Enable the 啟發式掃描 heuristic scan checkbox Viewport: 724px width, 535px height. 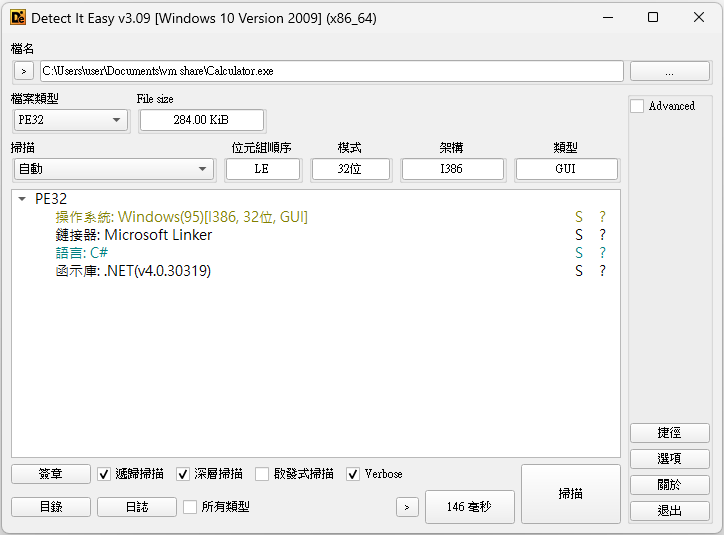tap(262, 474)
